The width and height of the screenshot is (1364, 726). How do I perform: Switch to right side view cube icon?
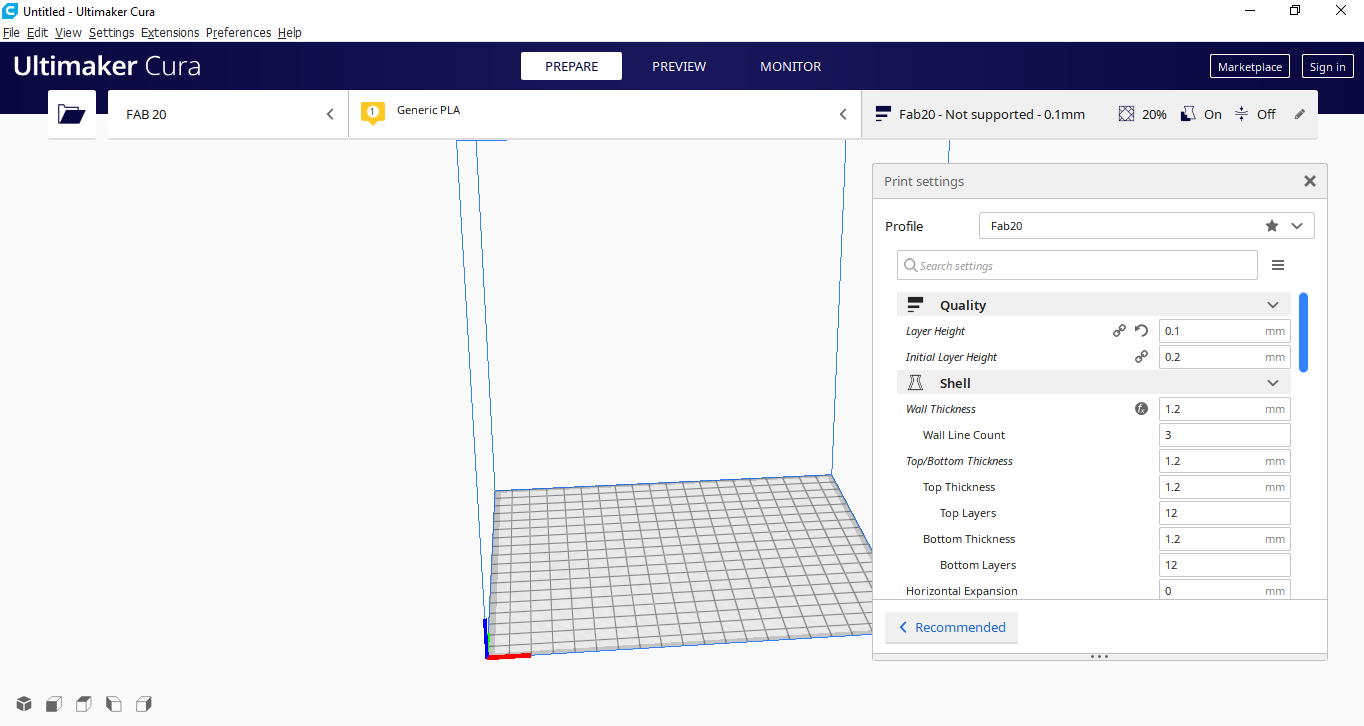(x=144, y=704)
